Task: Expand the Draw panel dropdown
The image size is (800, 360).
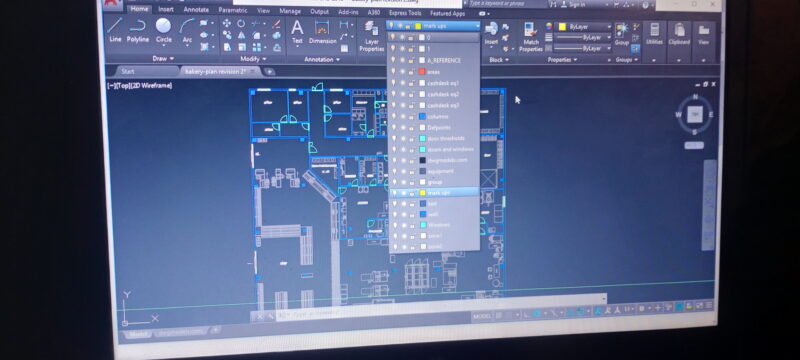Action: (164, 59)
